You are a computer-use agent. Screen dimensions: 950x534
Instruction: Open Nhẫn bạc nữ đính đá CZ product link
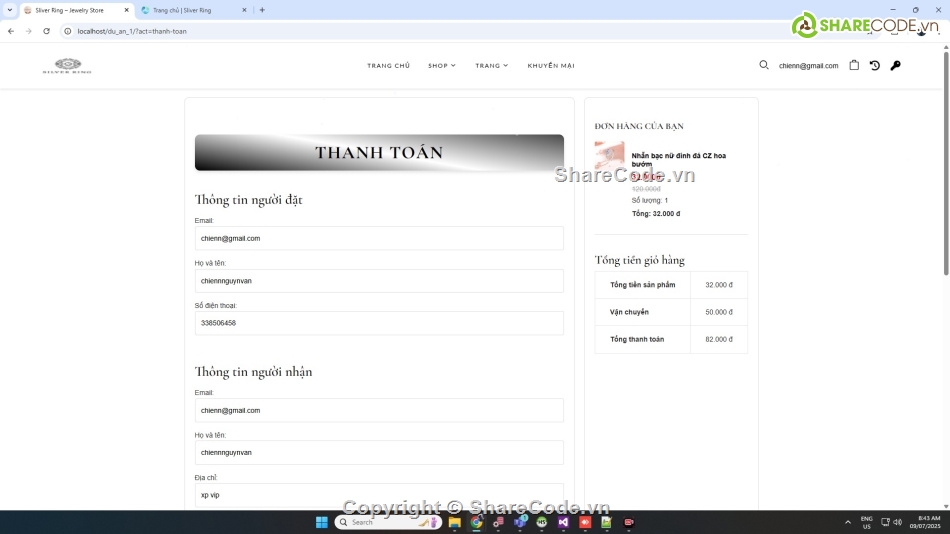coord(679,160)
